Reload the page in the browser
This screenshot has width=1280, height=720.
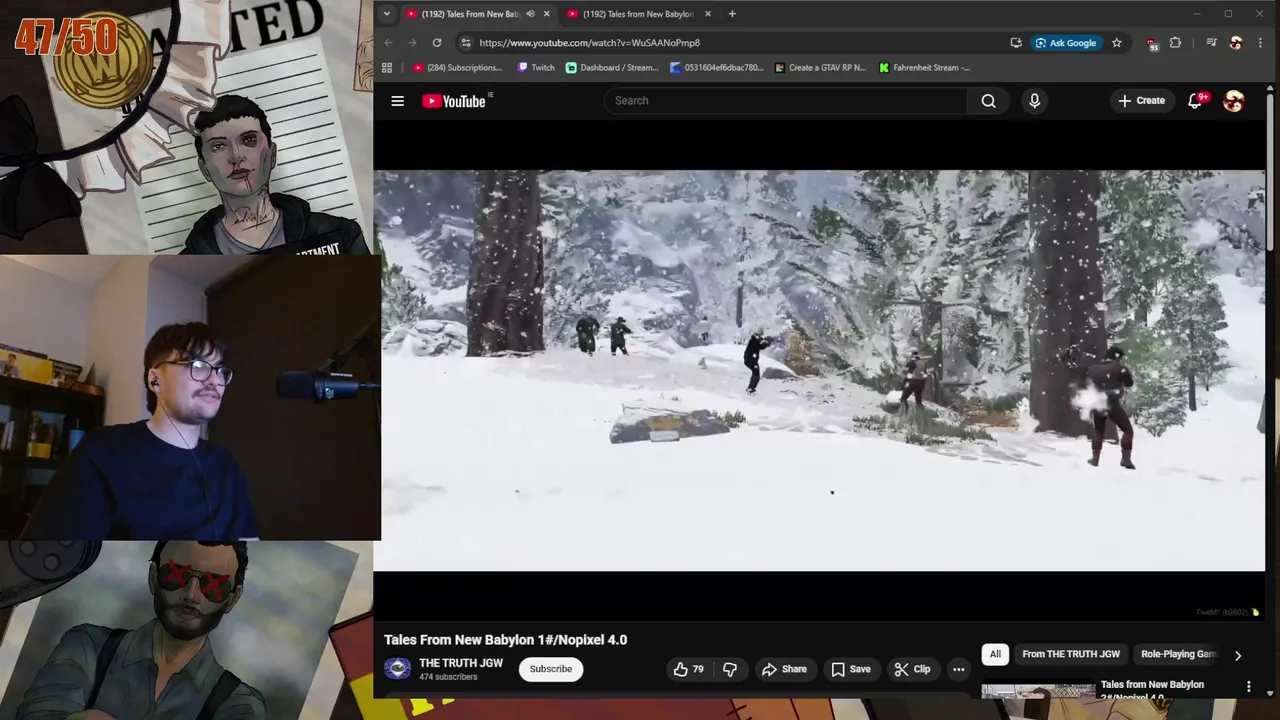437,43
